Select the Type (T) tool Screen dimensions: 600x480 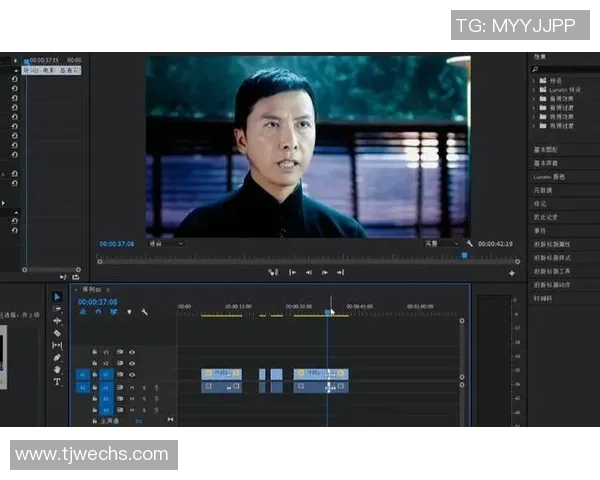[57, 382]
